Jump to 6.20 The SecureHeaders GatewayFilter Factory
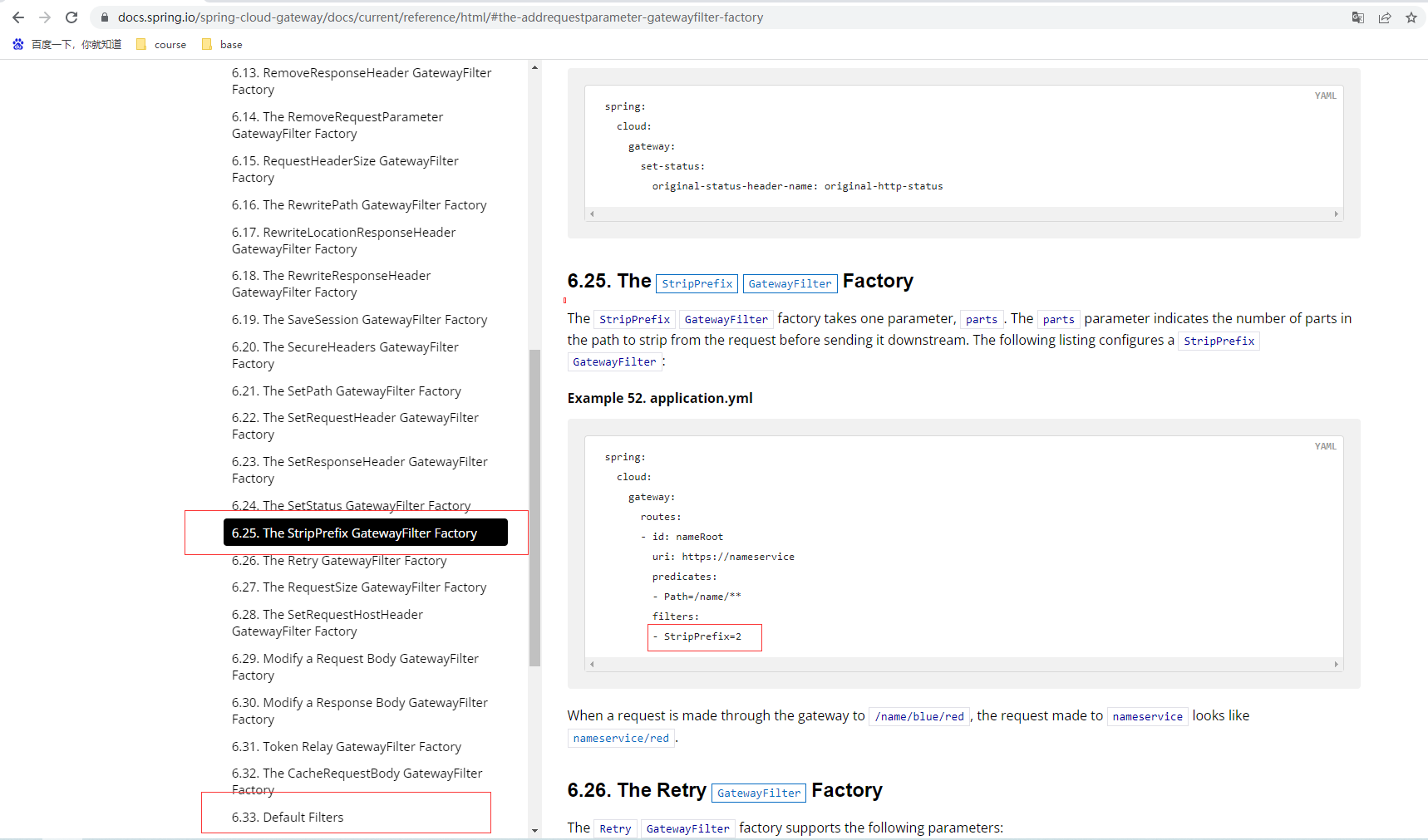This screenshot has height=840, width=1428. [x=345, y=356]
